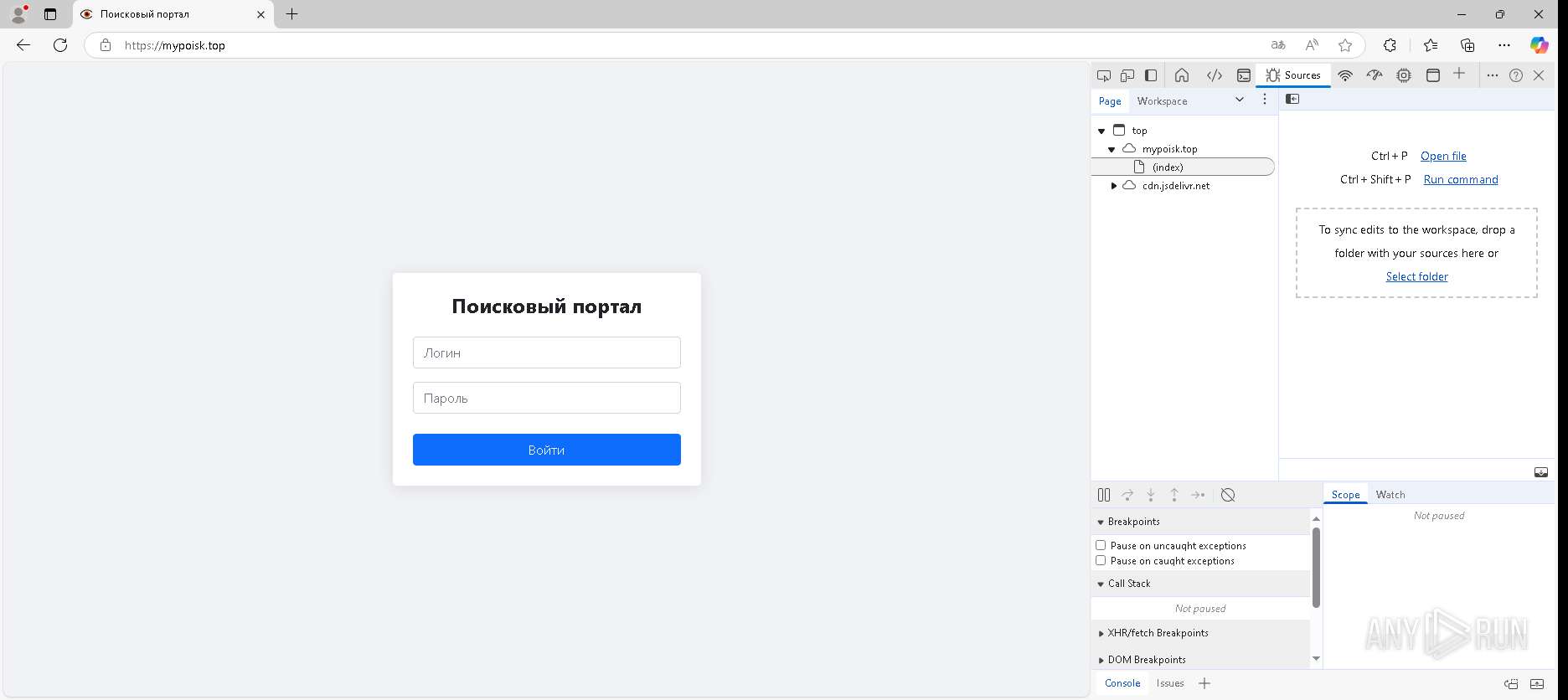The height and width of the screenshot is (700, 1568).
Task: Switch to the Workspace navigator tab
Action: tap(1162, 100)
